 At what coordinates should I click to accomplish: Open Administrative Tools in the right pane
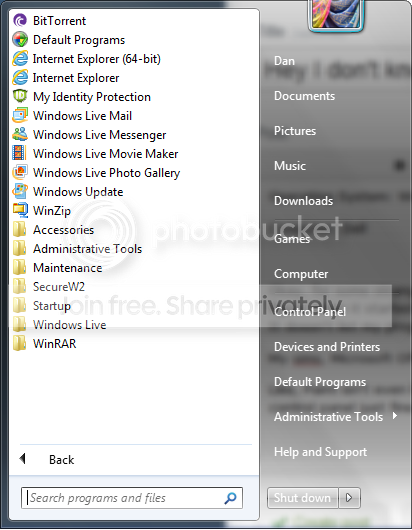[329, 417]
